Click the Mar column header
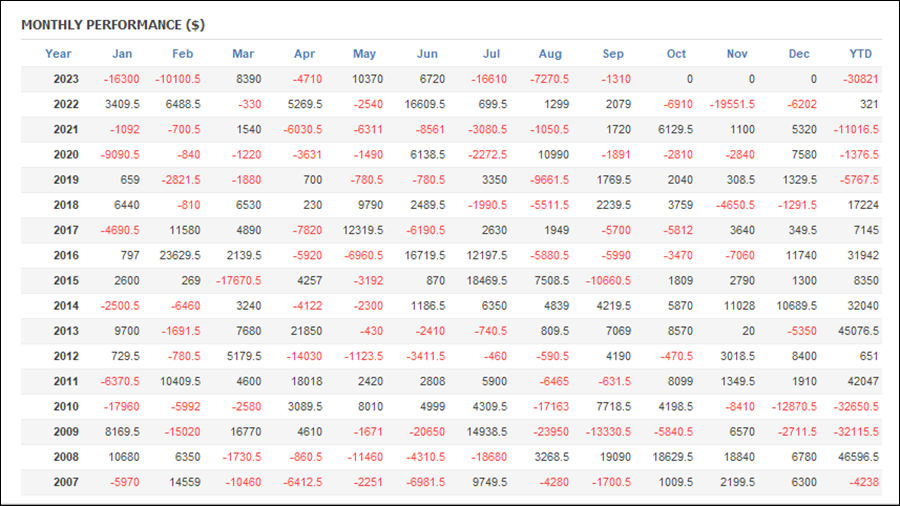This screenshot has width=900, height=506. click(243, 54)
